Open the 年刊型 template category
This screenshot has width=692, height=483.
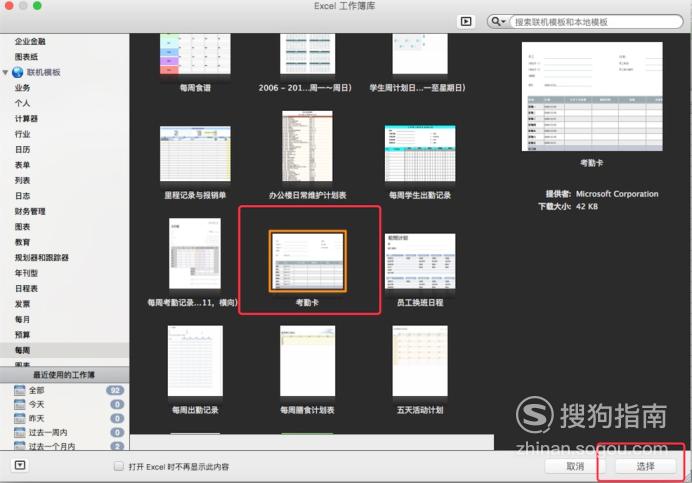[26, 273]
